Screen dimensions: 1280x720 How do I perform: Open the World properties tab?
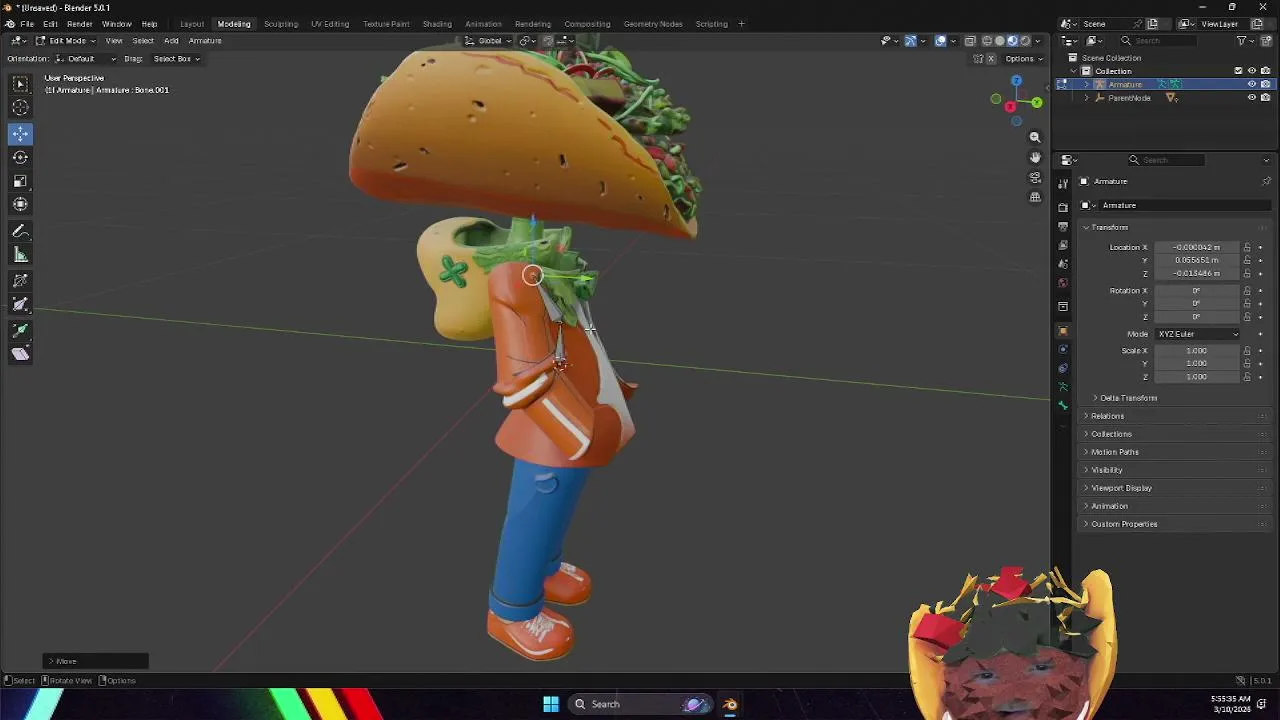(x=1063, y=284)
